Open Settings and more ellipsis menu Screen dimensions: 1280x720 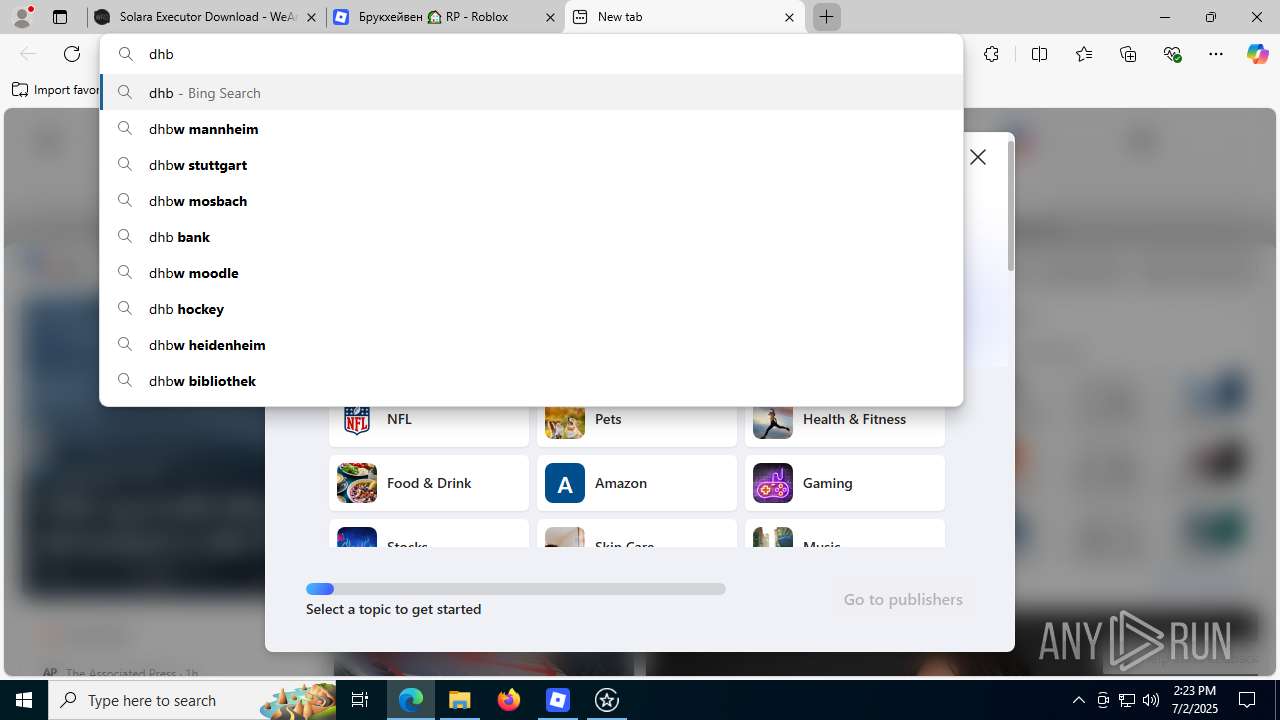(x=1216, y=54)
